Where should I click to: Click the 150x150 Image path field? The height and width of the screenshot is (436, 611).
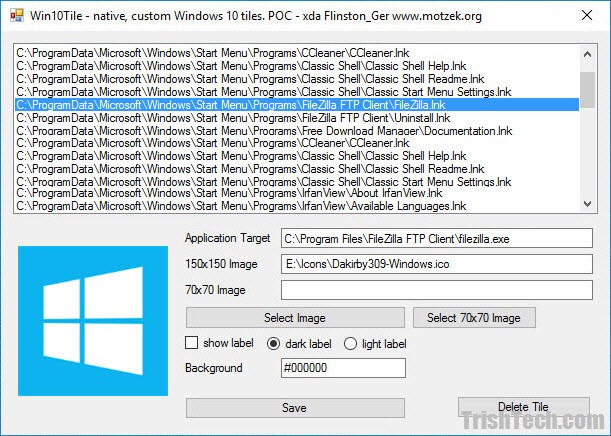pyautogui.click(x=437, y=264)
